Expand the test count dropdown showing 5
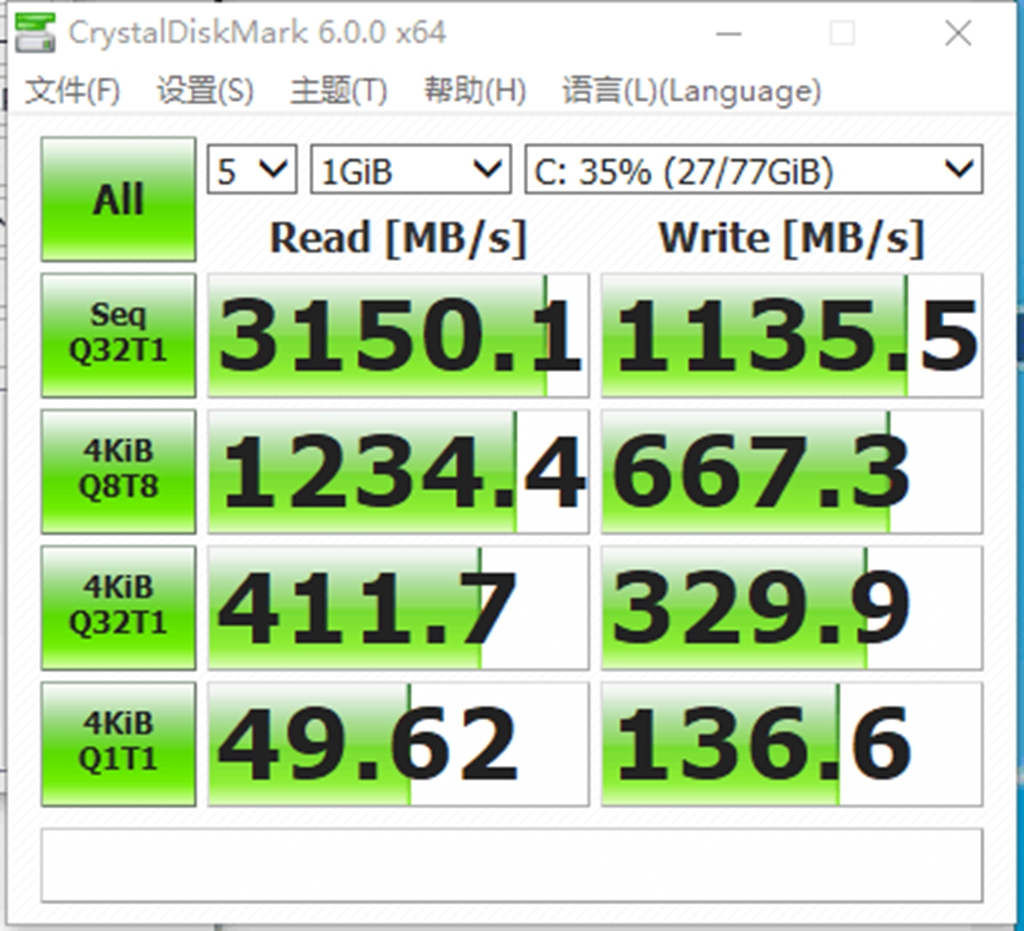Viewport: 1024px width, 931px height. click(x=252, y=171)
